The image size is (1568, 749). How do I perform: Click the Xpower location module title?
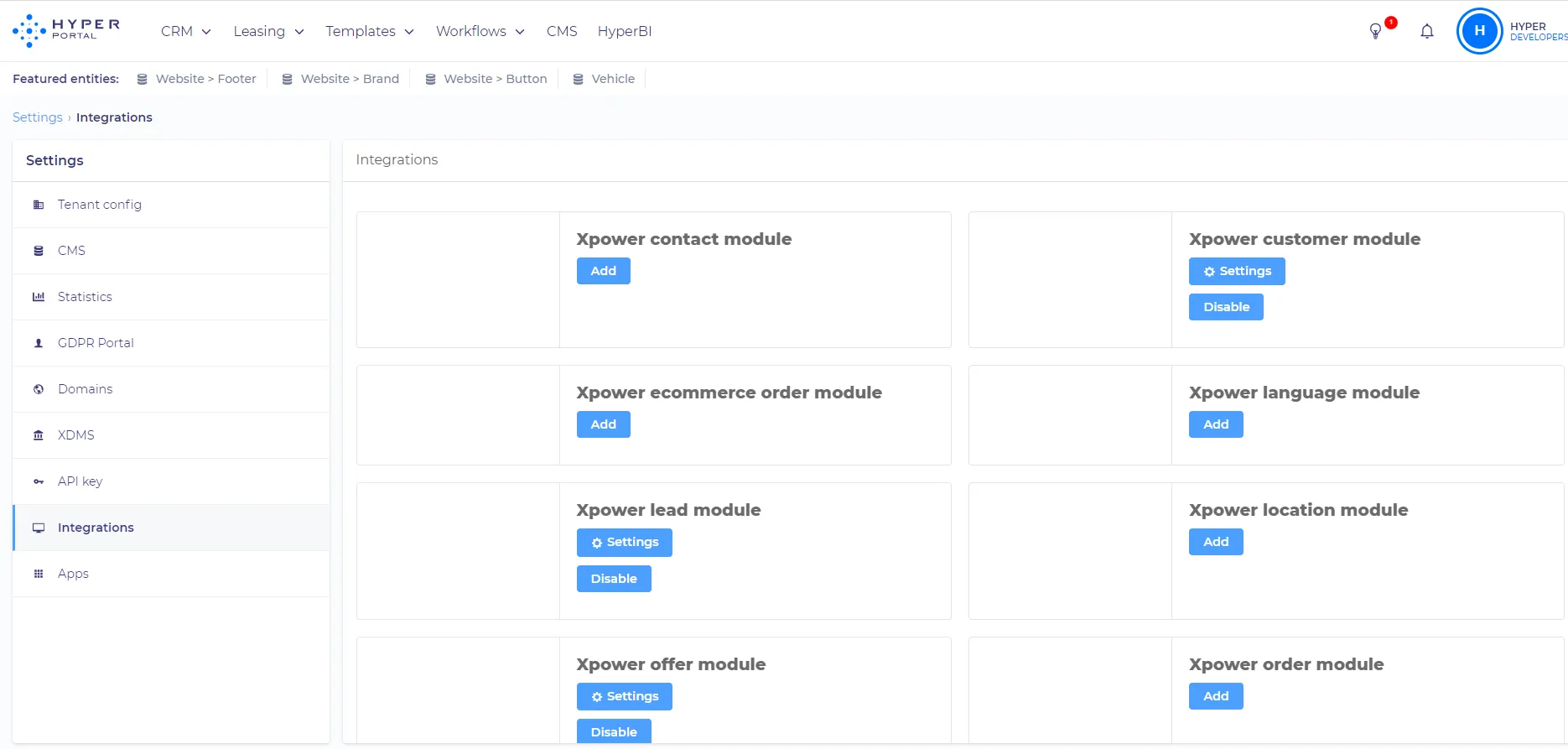click(x=1298, y=510)
